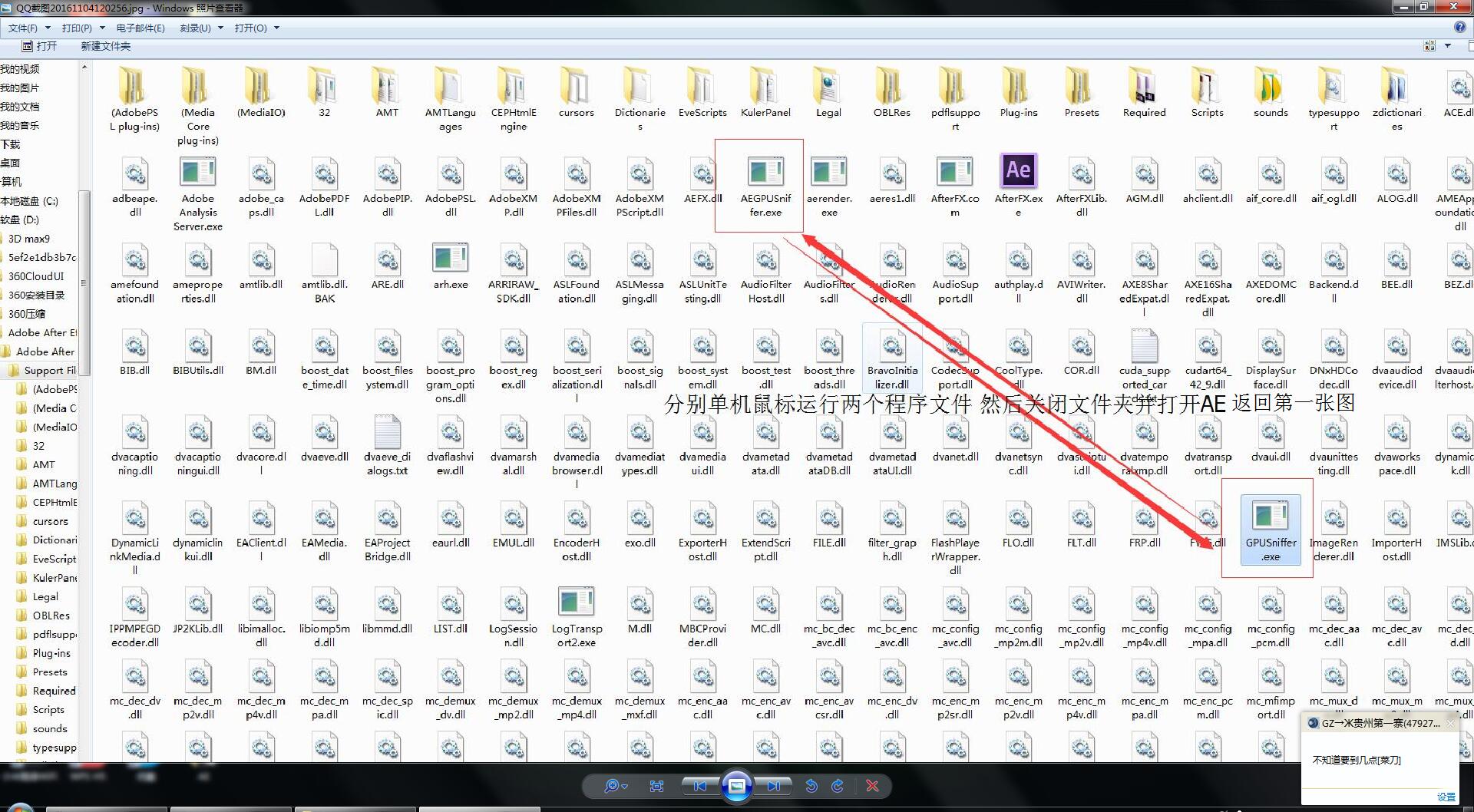Fit picture to window using actual-size icon
Screen dimensions: 1474x812
[x=656, y=786]
